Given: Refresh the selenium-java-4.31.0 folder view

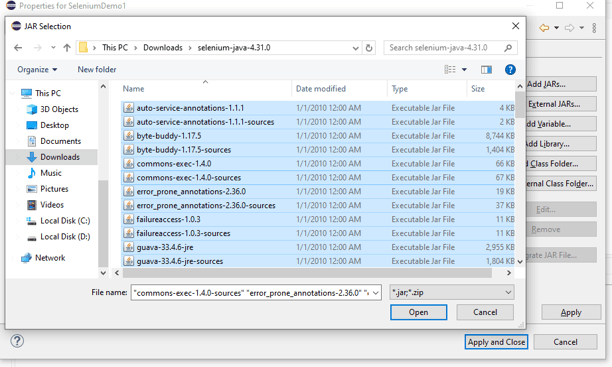Looking at the screenshot, I should [369, 48].
